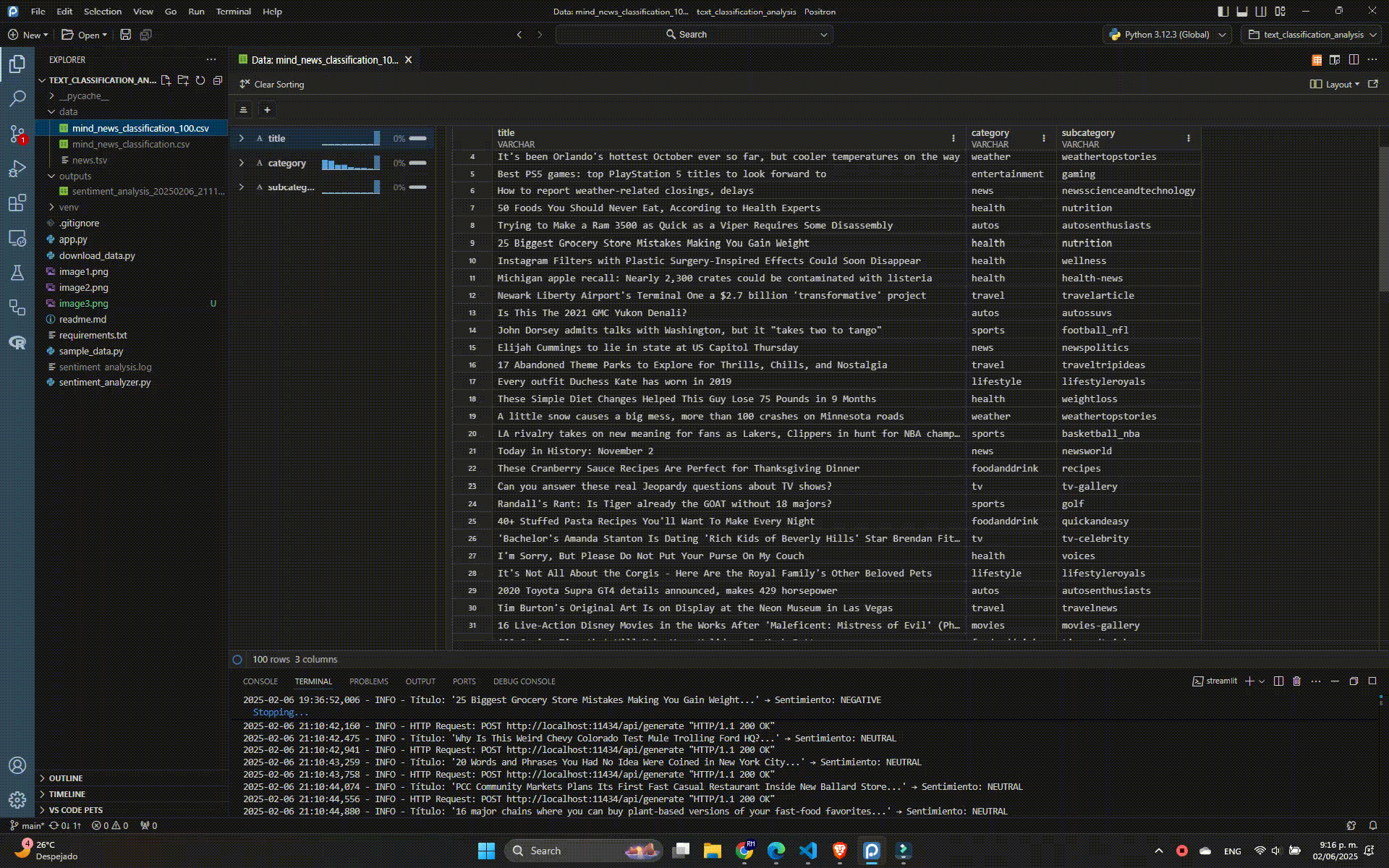Open Visual Studio Code from taskbar
1389x868 pixels.
click(x=808, y=851)
